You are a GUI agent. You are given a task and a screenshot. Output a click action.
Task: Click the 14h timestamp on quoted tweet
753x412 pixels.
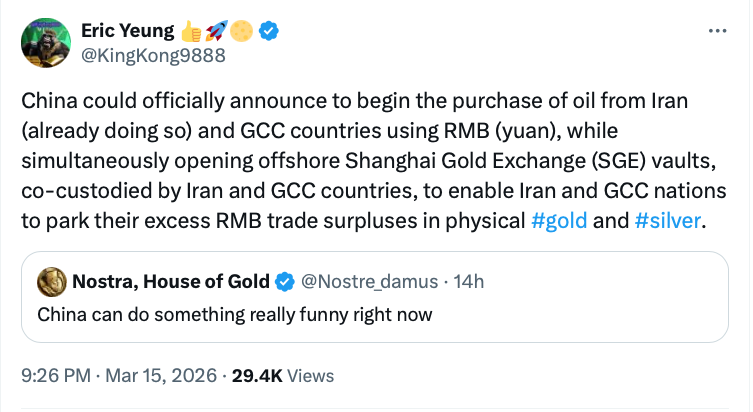[x=469, y=281]
